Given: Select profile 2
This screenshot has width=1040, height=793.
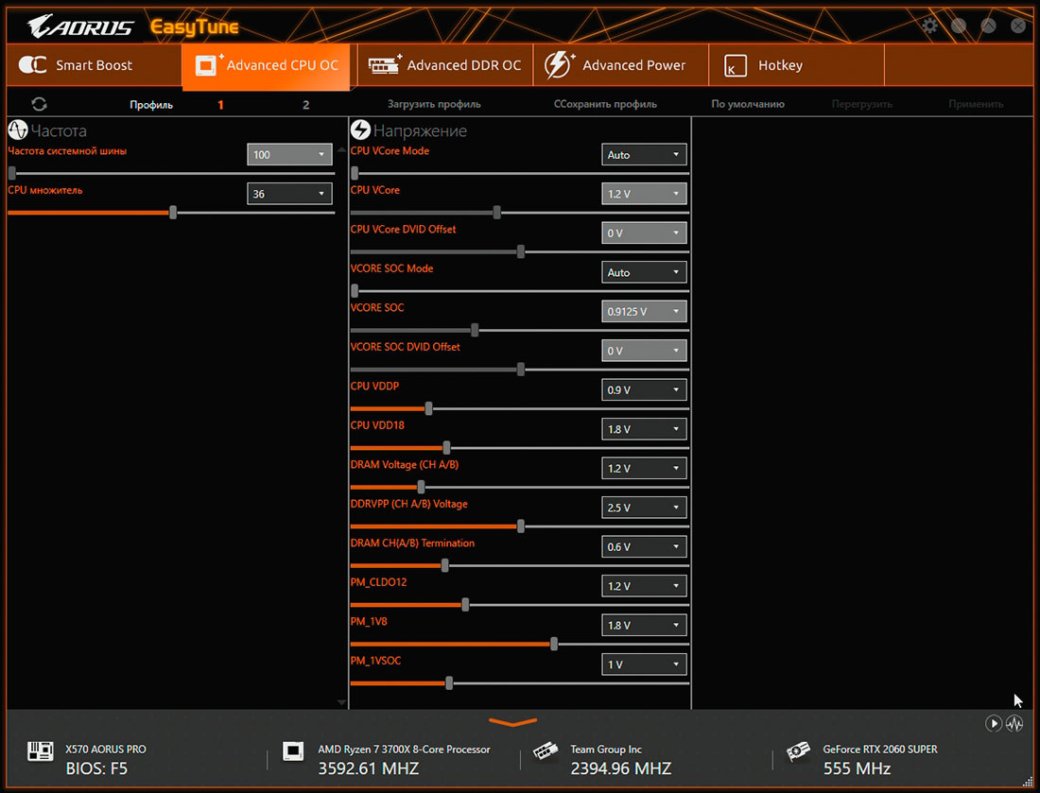Looking at the screenshot, I should point(306,104).
